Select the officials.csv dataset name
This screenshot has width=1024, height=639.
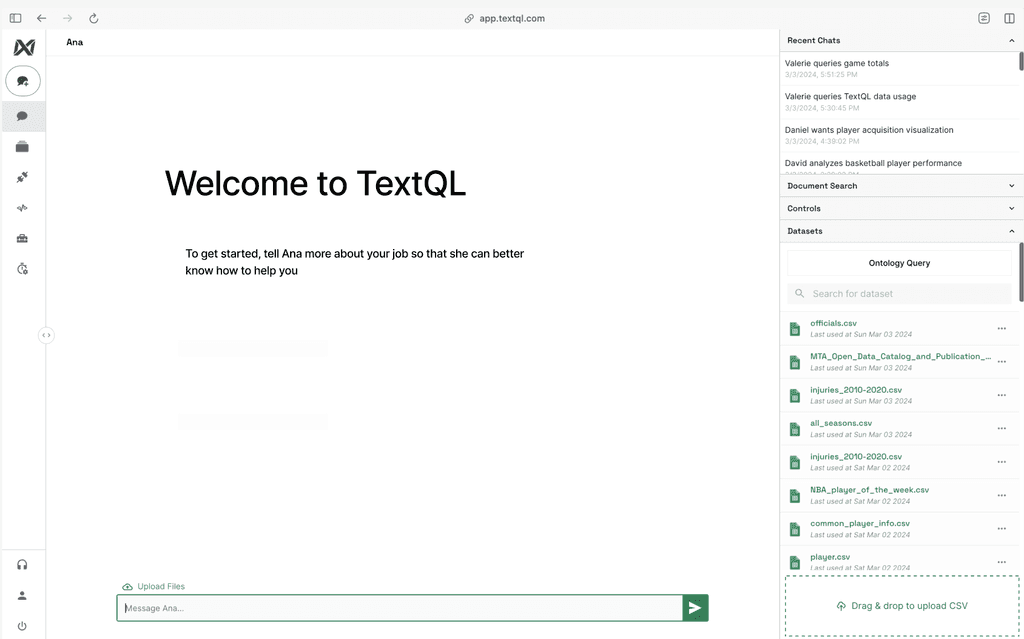point(833,323)
